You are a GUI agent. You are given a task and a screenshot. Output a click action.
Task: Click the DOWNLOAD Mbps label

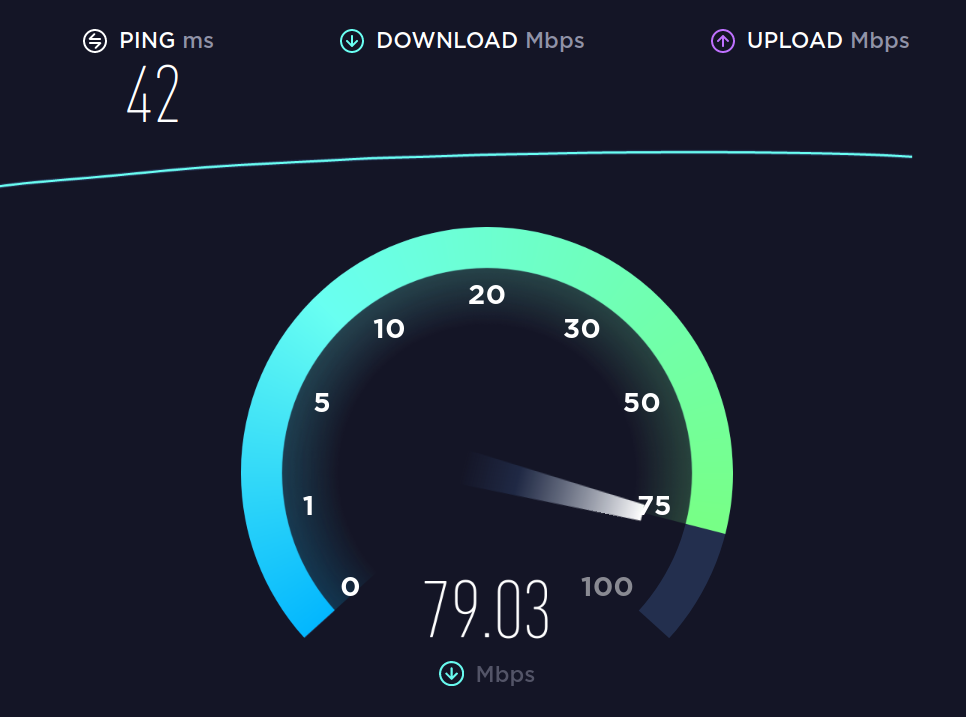[480, 41]
